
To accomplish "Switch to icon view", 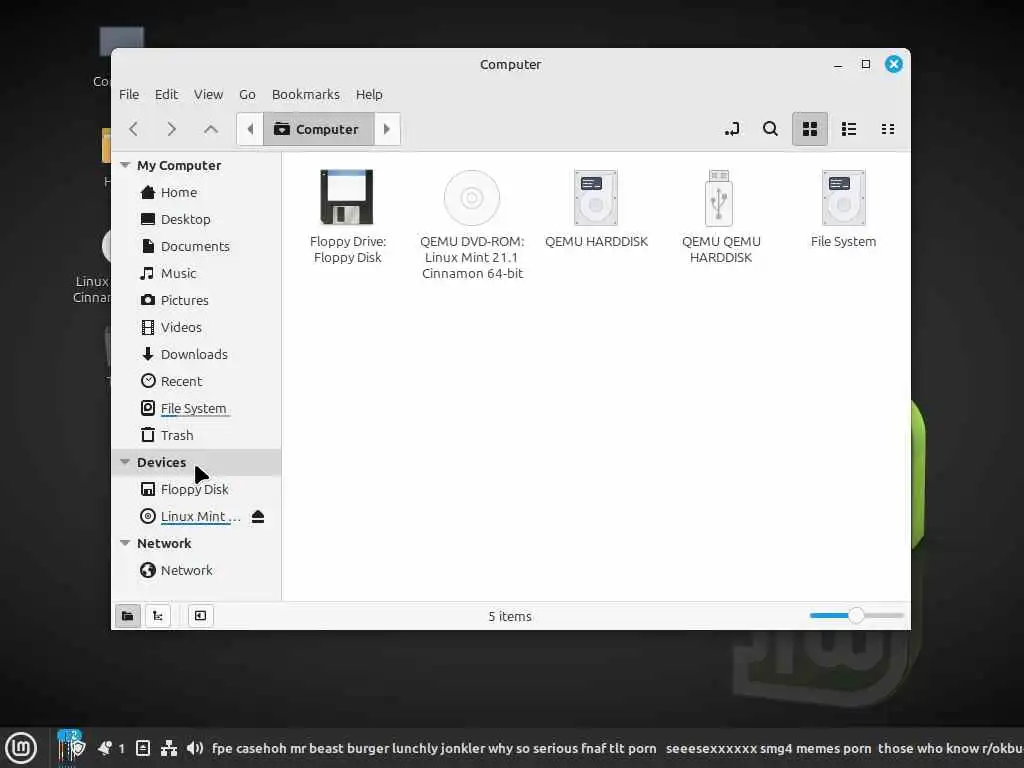I will point(810,129).
